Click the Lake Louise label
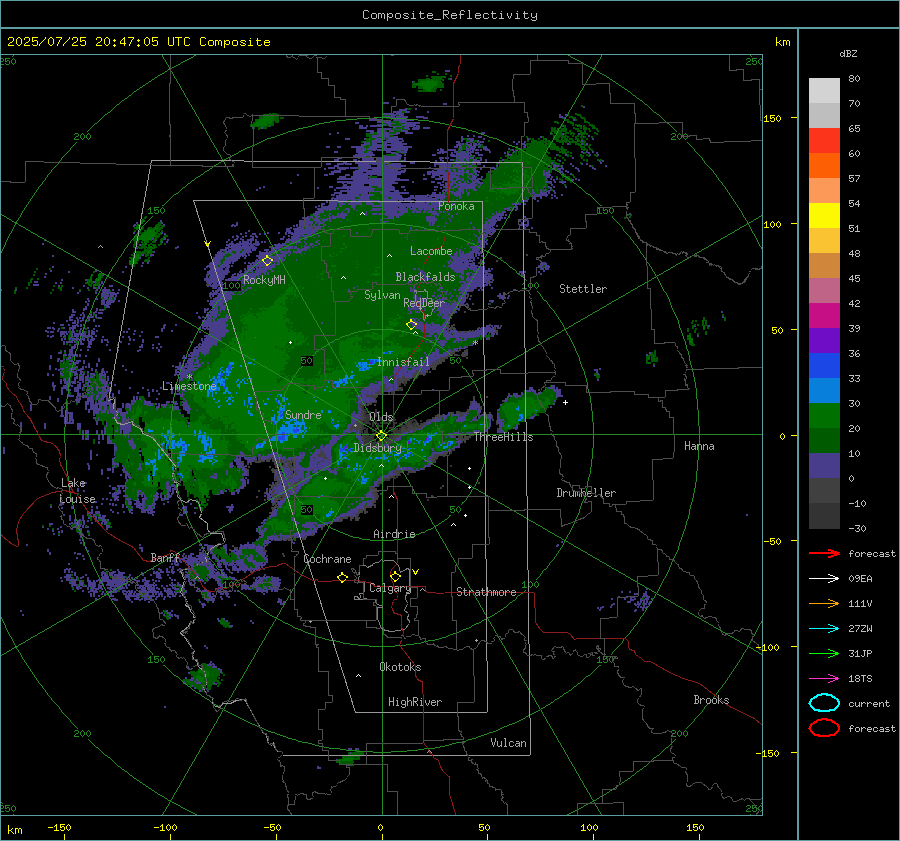The image size is (900, 841). point(77,491)
